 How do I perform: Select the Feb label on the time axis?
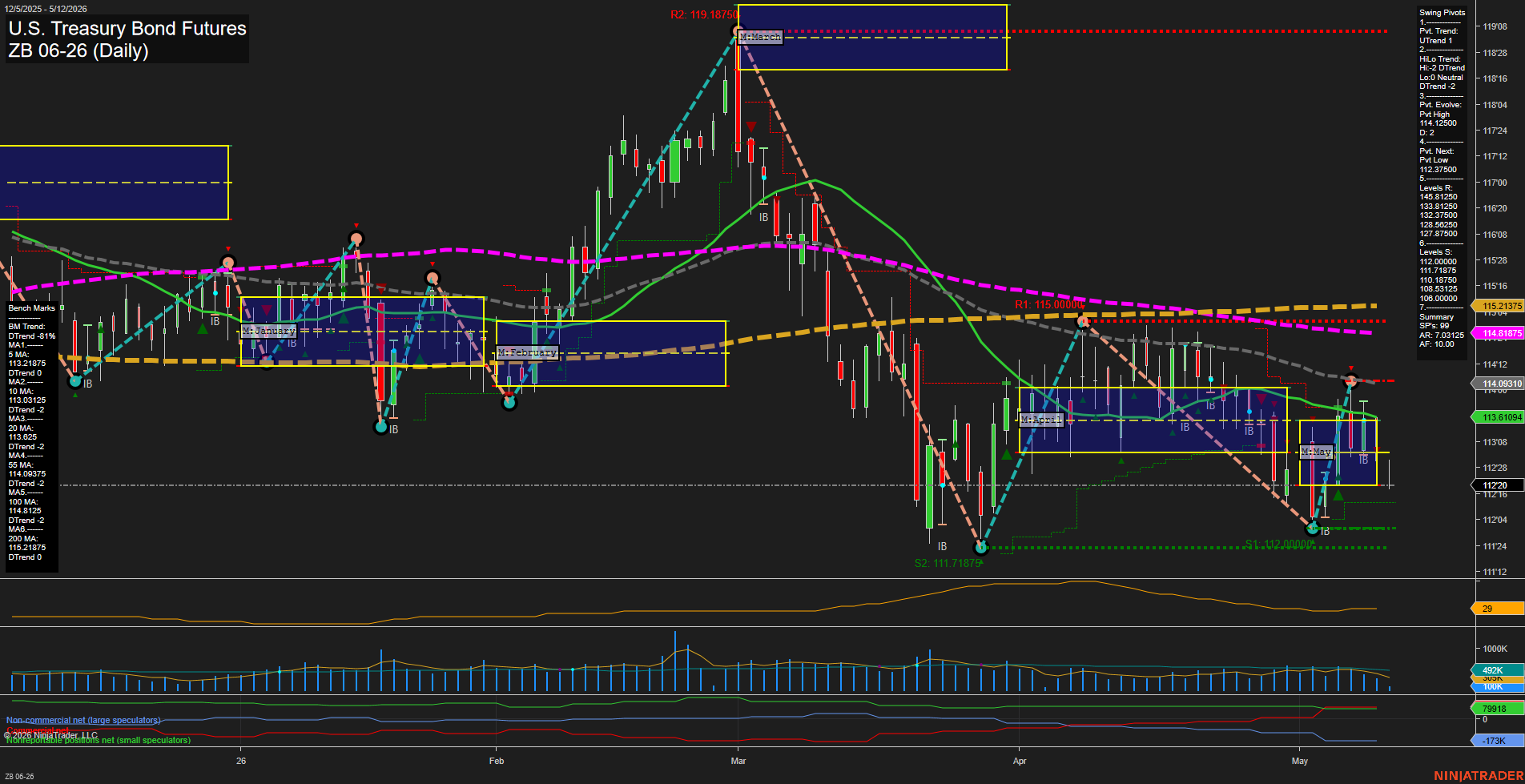[497, 761]
